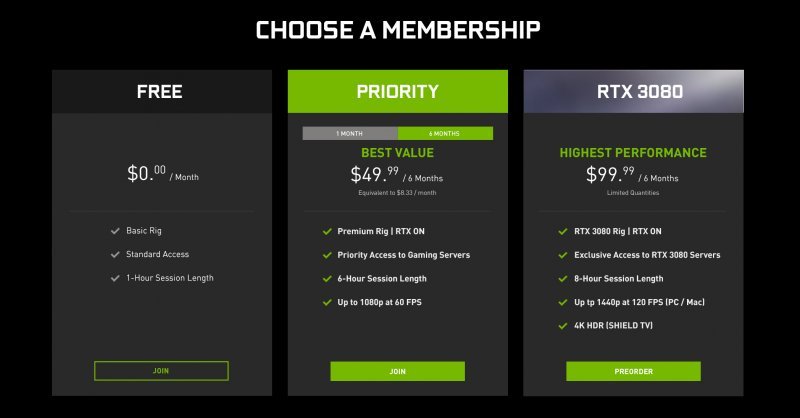Switch Priority billing to 1 Month
Image resolution: width=800 pixels, height=418 pixels.
(350, 133)
